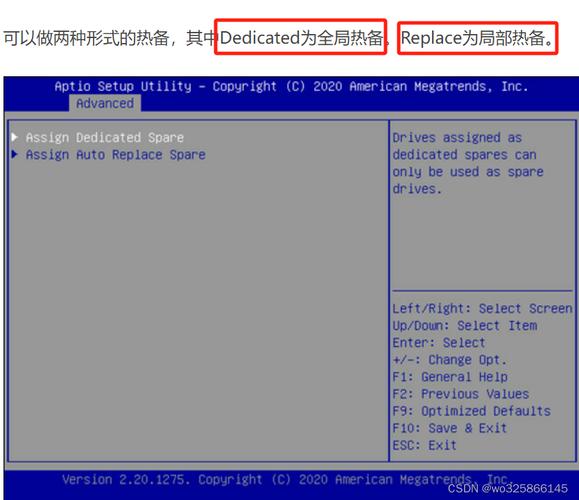Click 'Replace为局部热备' text in the article
The width and height of the screenshot is (579, 500).
(473, 38)
